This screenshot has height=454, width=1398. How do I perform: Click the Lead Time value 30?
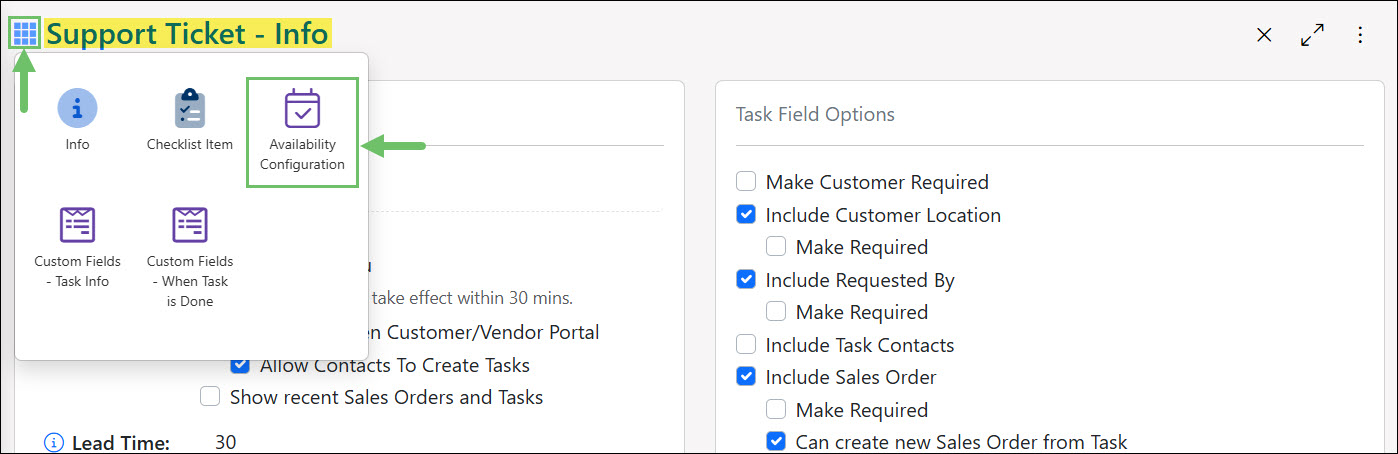(226, 442)
